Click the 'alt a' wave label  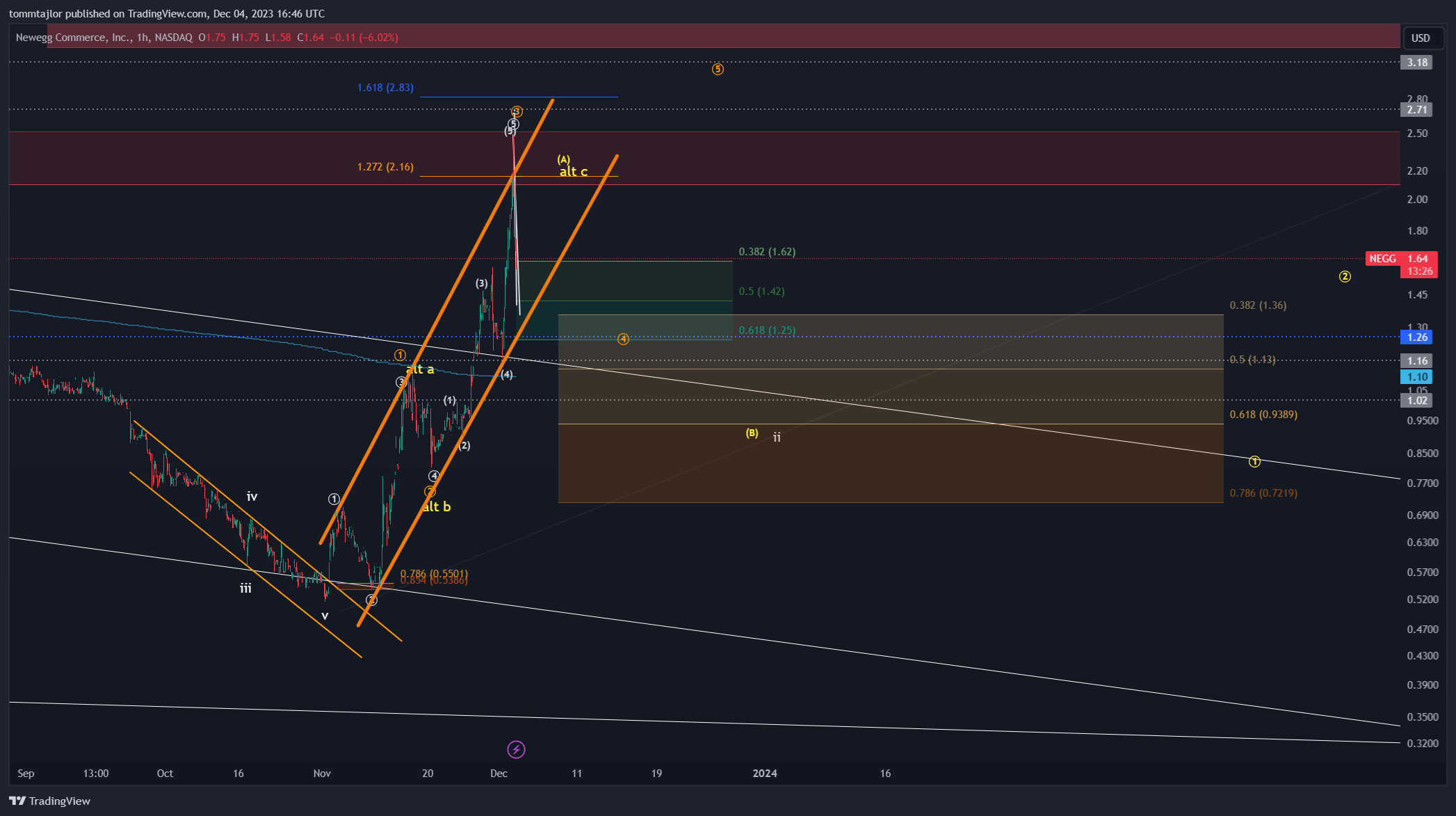421,369
